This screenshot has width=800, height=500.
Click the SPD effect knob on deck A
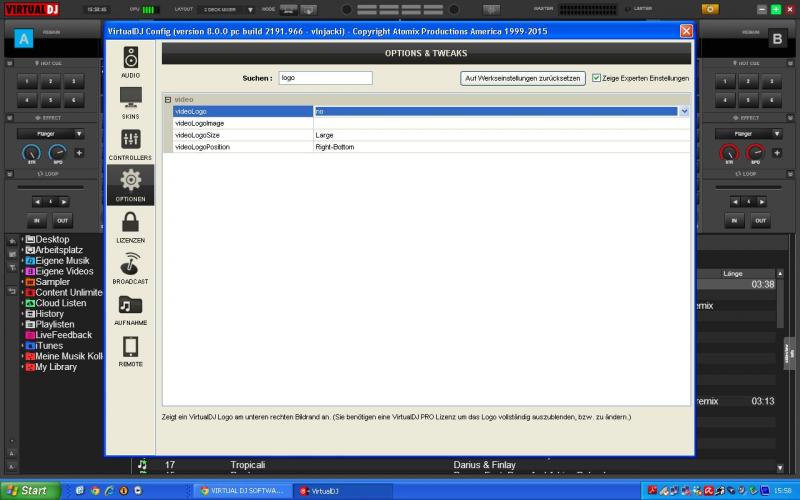click(x=57, y=153)
